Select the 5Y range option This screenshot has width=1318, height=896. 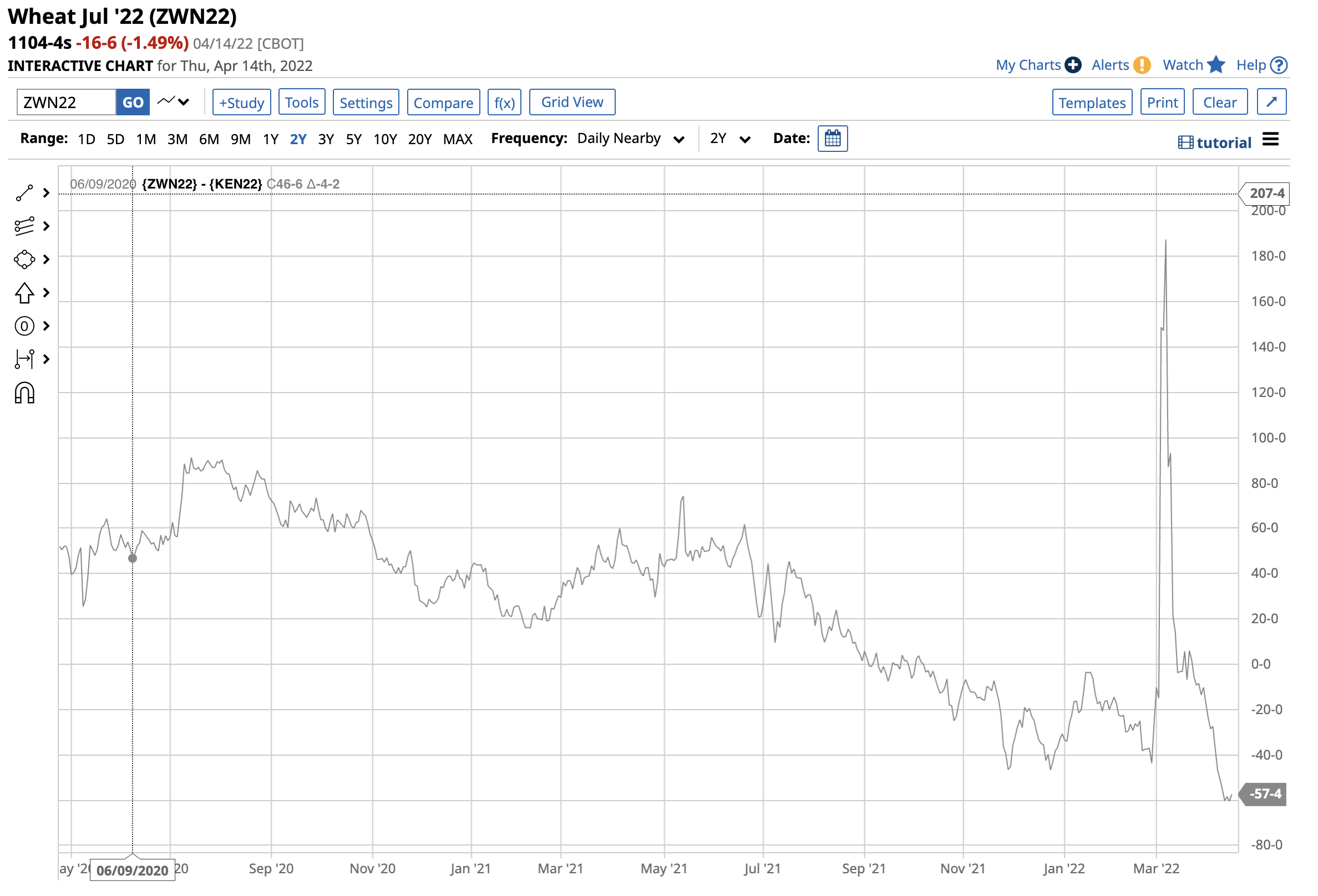tap(354, 139)
